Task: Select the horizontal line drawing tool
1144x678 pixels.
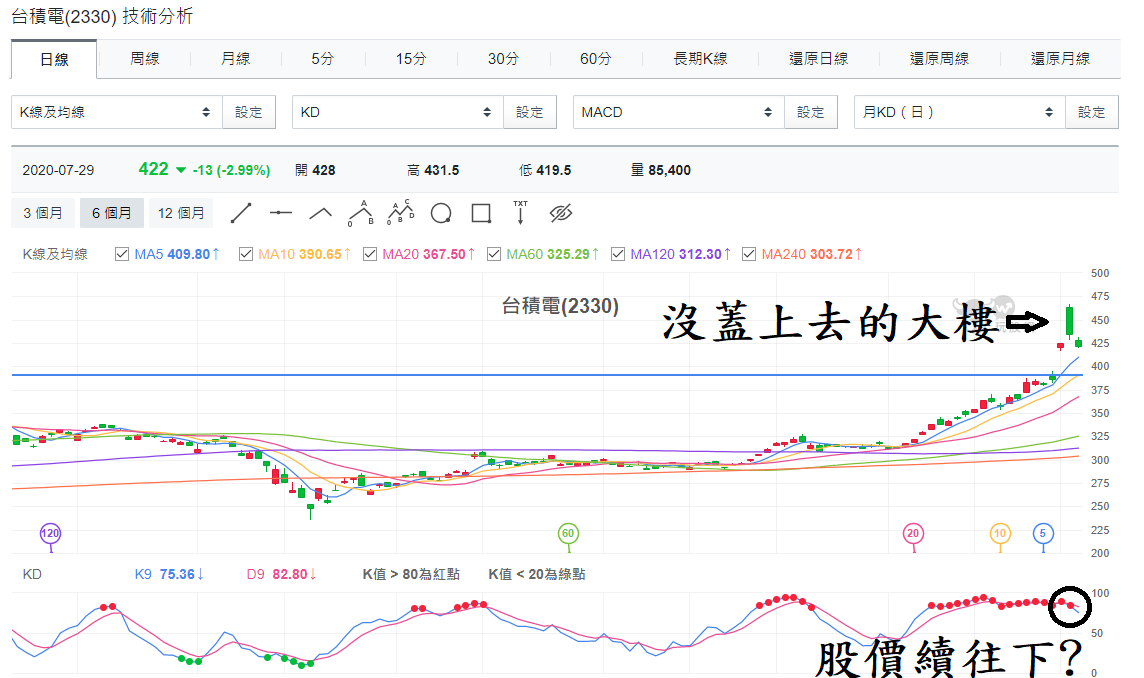Action: tap(281, 213)
